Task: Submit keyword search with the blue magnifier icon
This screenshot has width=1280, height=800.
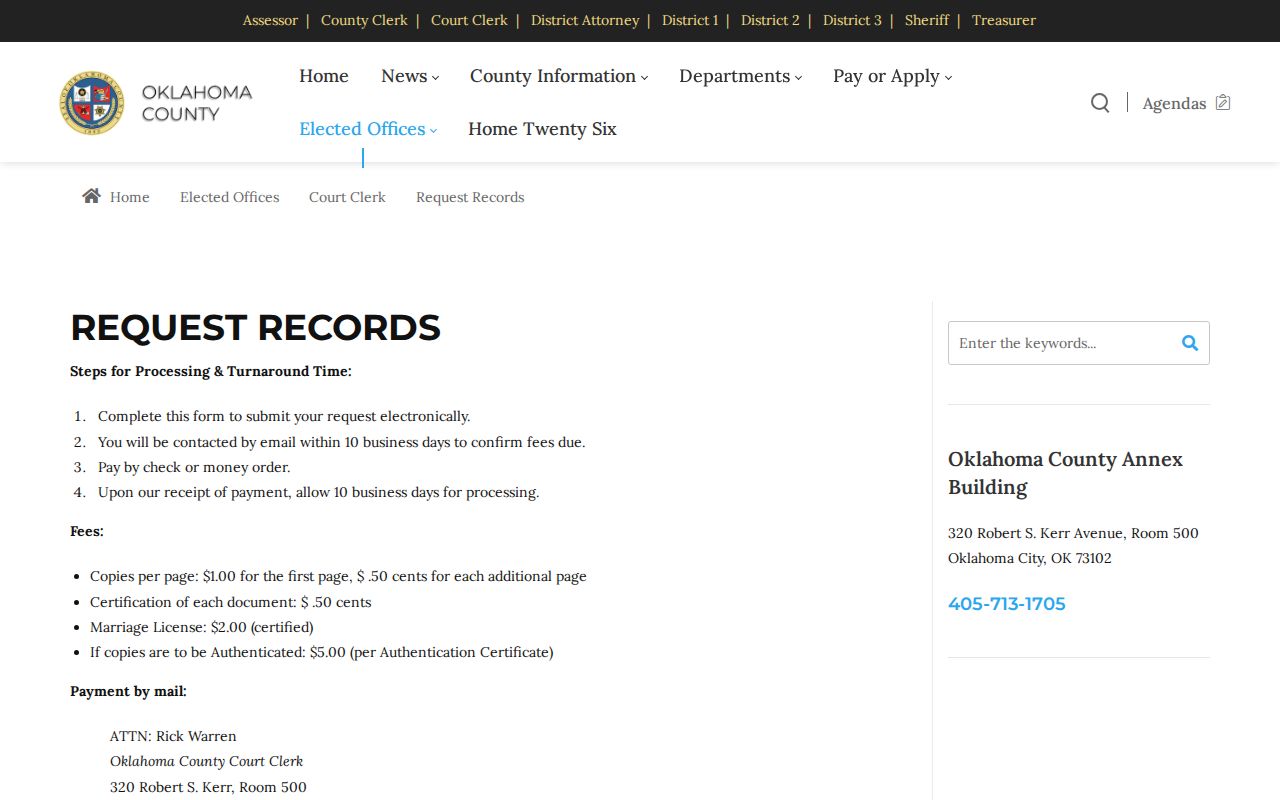Action: tap(1190, 343)
